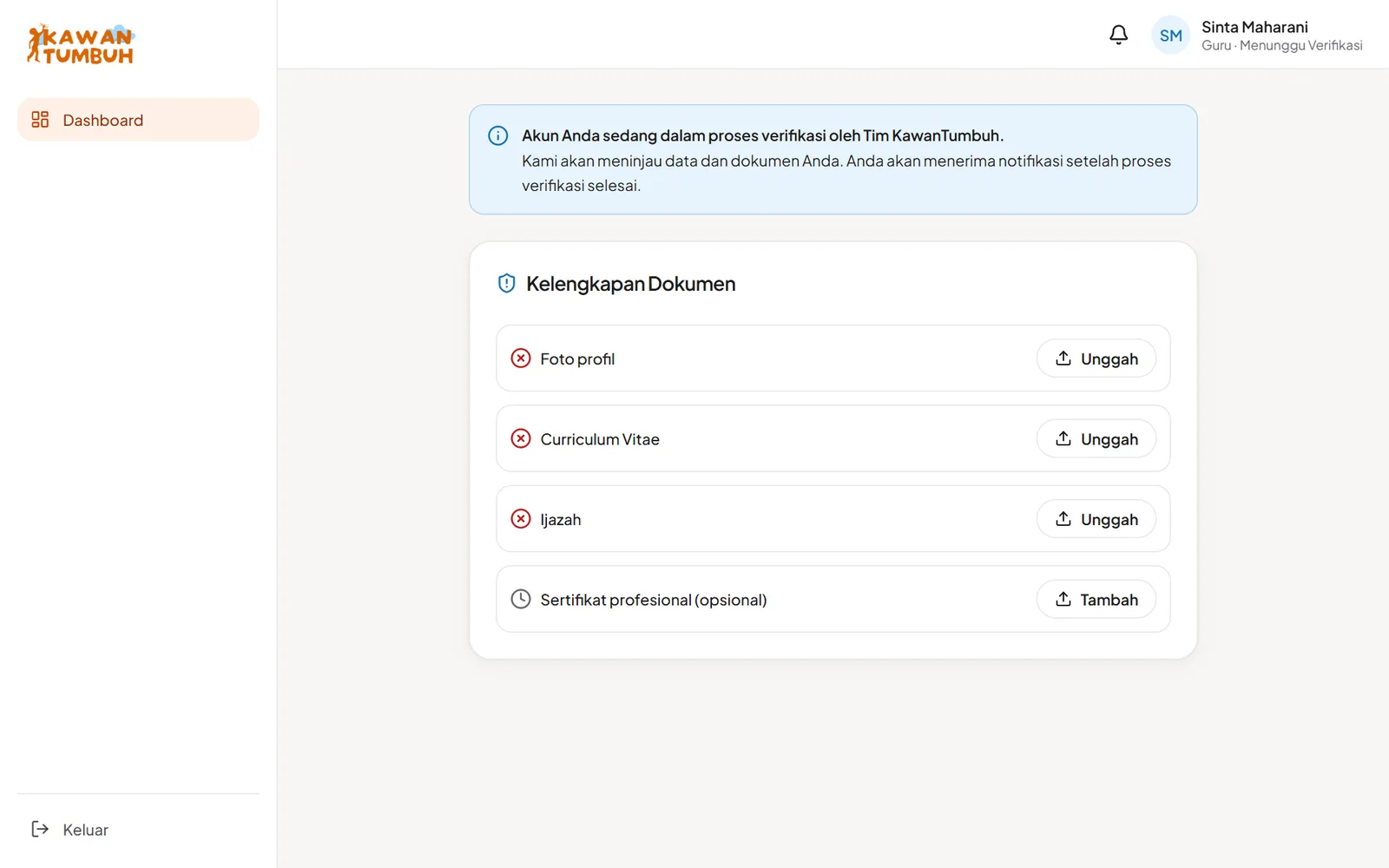Click the Foto profil label
The width and height of the screenshot is (1389, 868).
577,359
